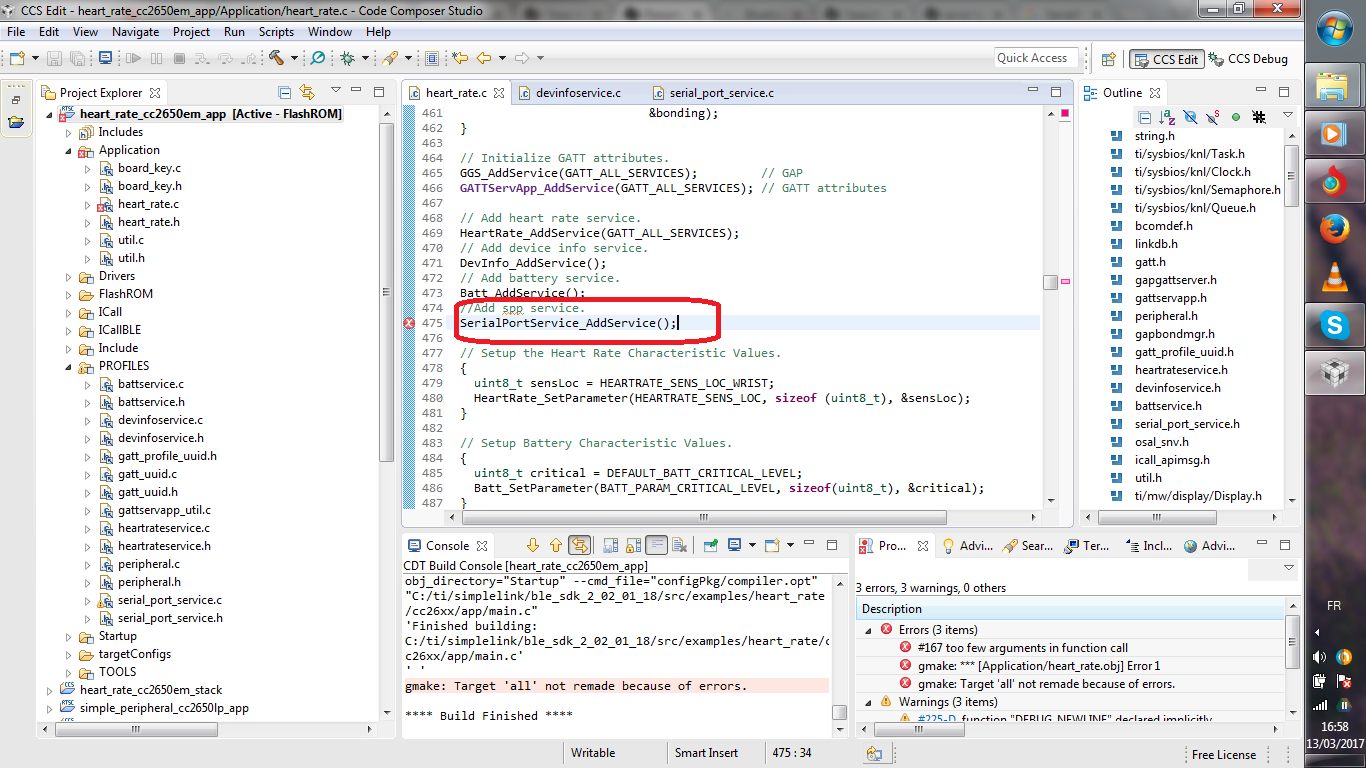Click the Save icon in main toolbar
This screenshot has width=1366, height=768.
(54, 58)
